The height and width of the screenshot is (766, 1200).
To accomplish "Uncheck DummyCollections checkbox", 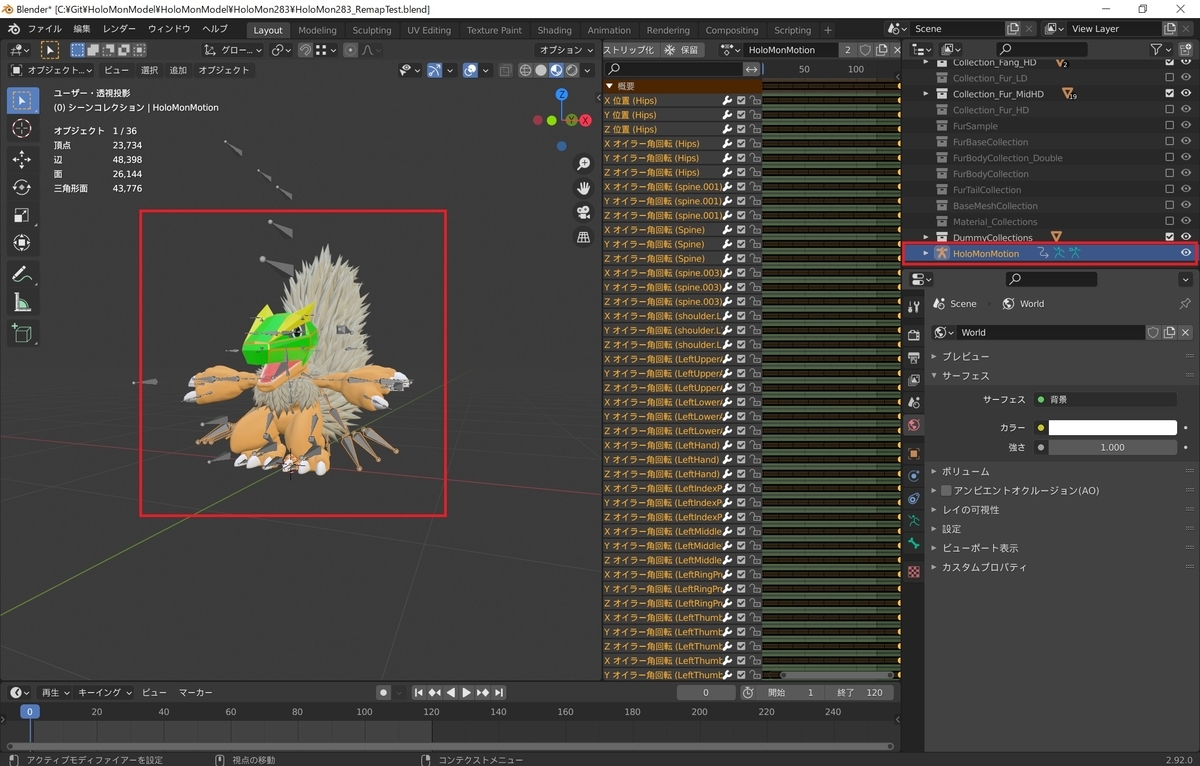I will coord(1169,237).
